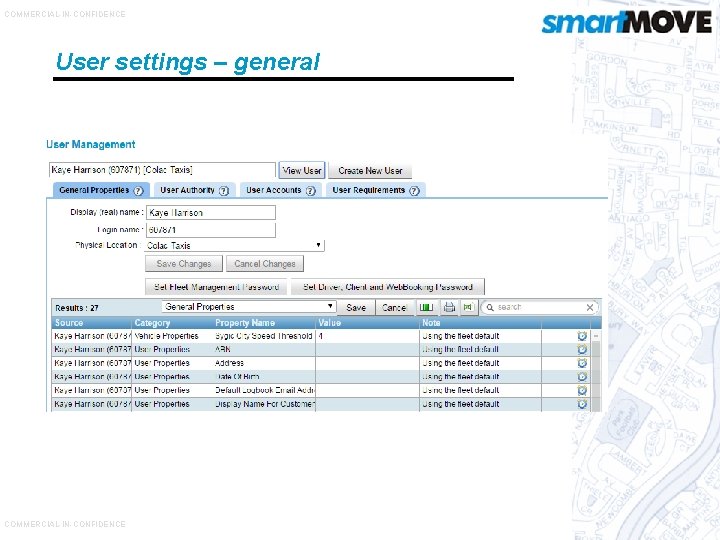720x540 pixels.
Task: Click the green columns icon in results toolbar
Action: 427,307
